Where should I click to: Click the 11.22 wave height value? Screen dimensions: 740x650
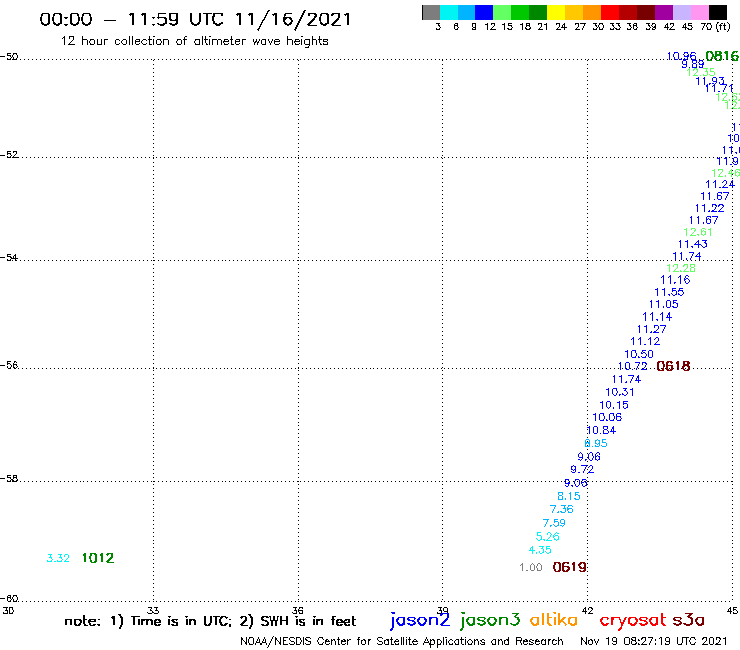[x=709, y=208]
